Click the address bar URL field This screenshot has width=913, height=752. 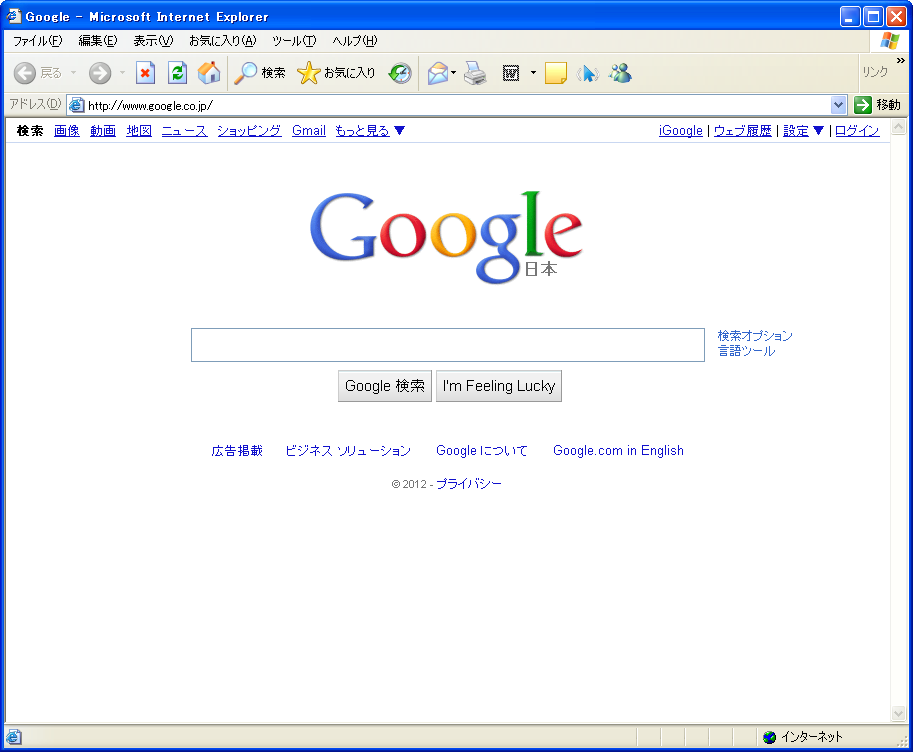tap(457, 105)
